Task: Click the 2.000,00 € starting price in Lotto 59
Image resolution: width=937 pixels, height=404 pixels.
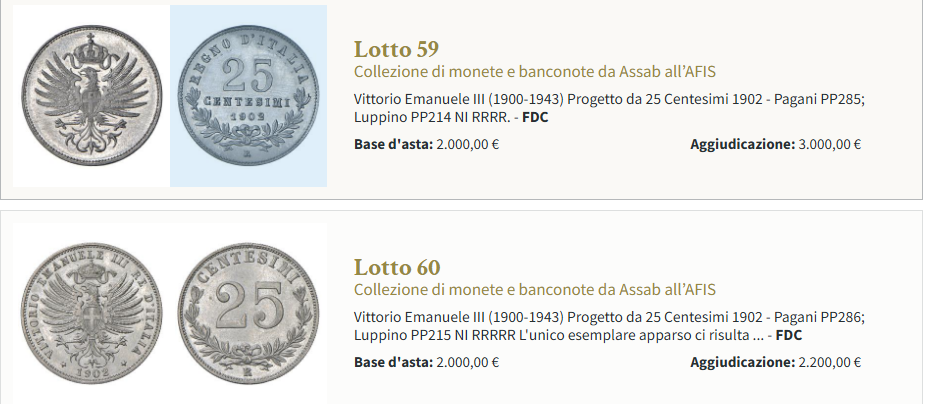Action: pyautogui.click(x=468, y=144)
